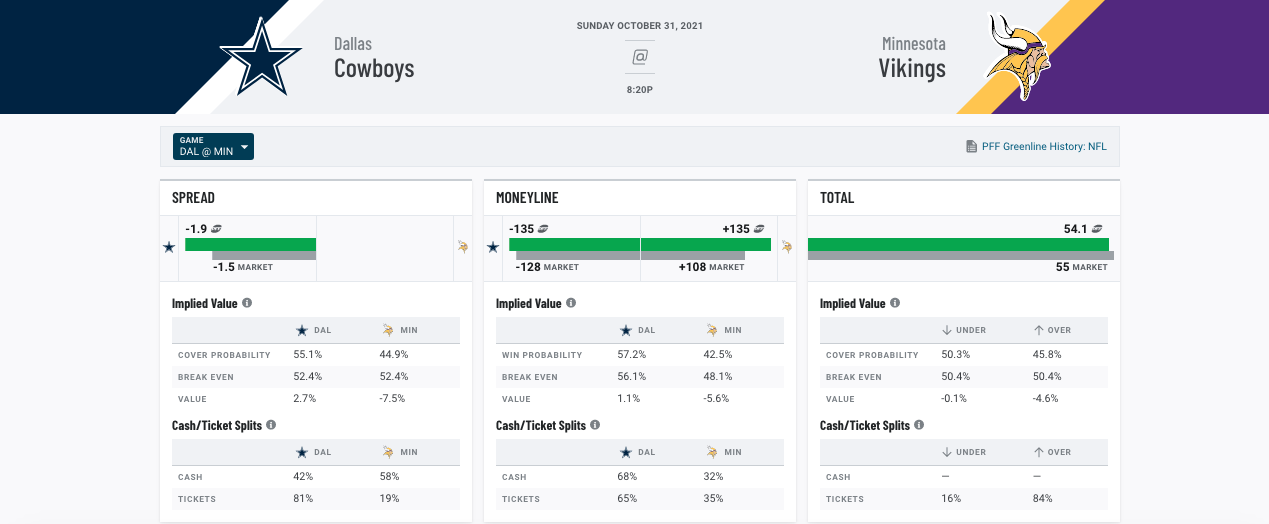The width and height of the screenshot is (1269, 524).
Task: Click the green Total bar at 54.1
Action: [x=958, y=244]
